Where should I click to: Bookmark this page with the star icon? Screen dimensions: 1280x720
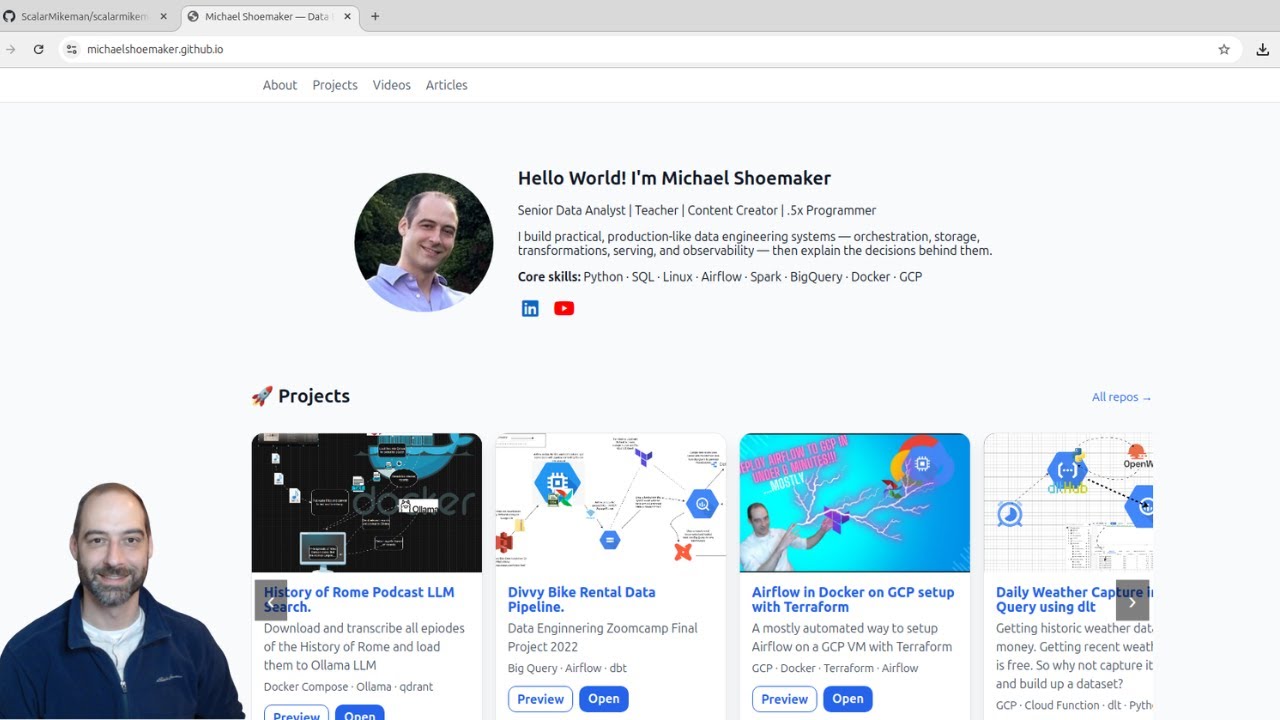(1224, 49)
